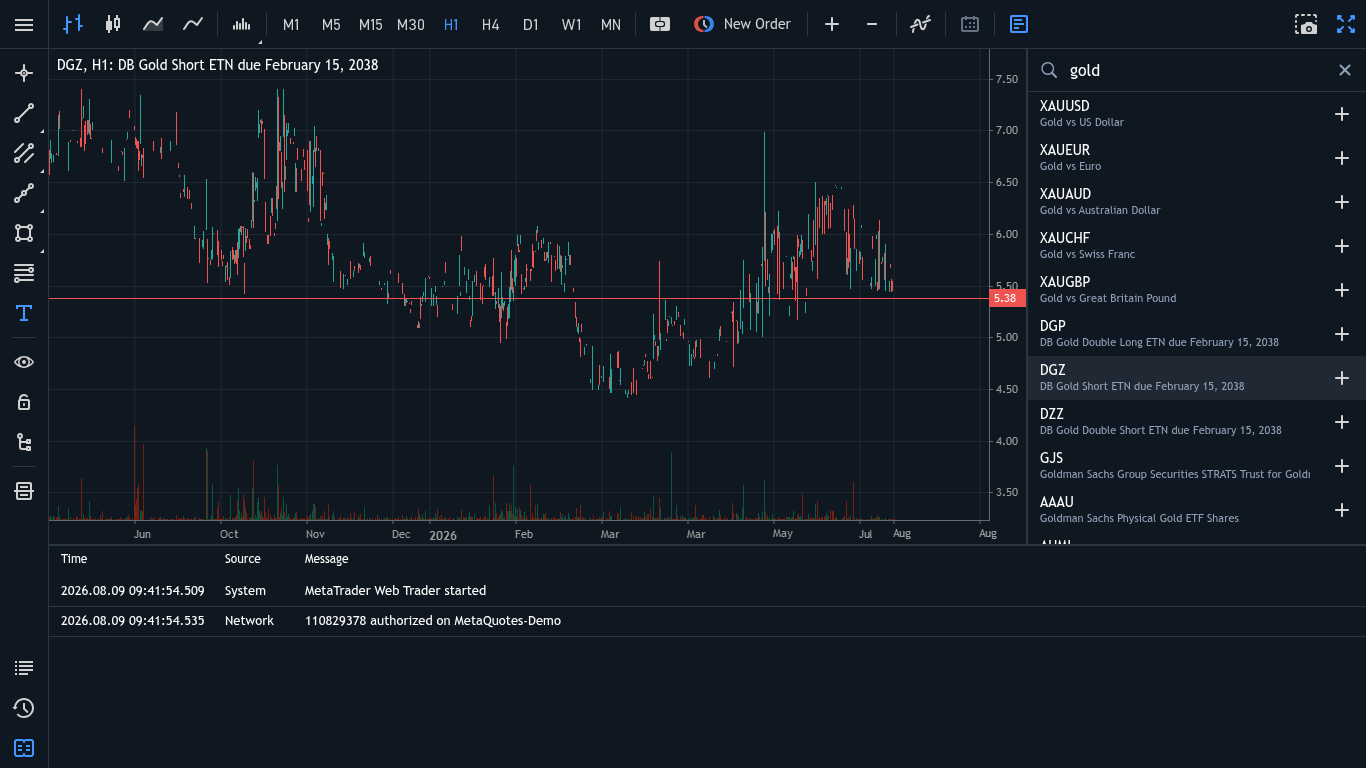Select the polyline path drawing tool
The height and width of the screenshot is (768, 1366).
[24, 193]
